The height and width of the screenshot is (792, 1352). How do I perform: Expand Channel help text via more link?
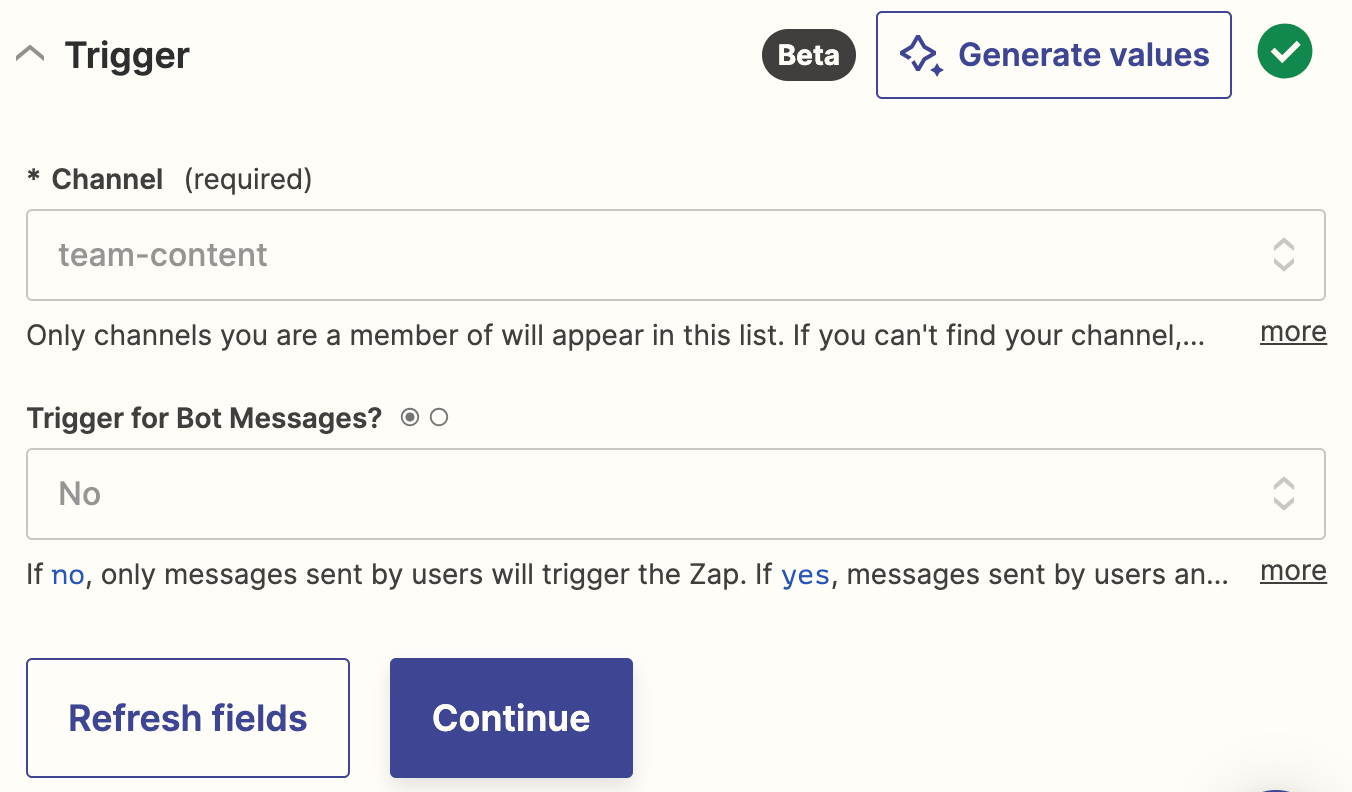(1293, 332)
